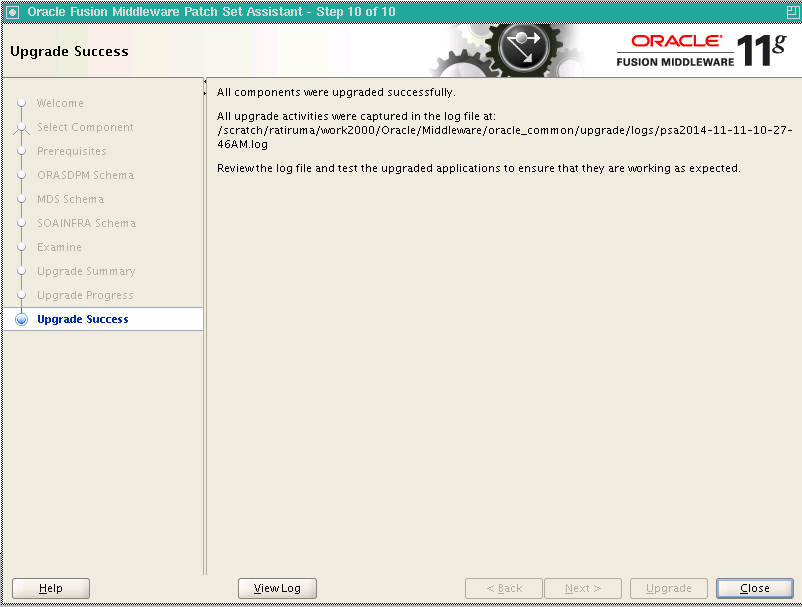Click the collapse arrow on panel divider
Image resolution: width=802 pixels, height=607 pixels.
tap(205, 81)
